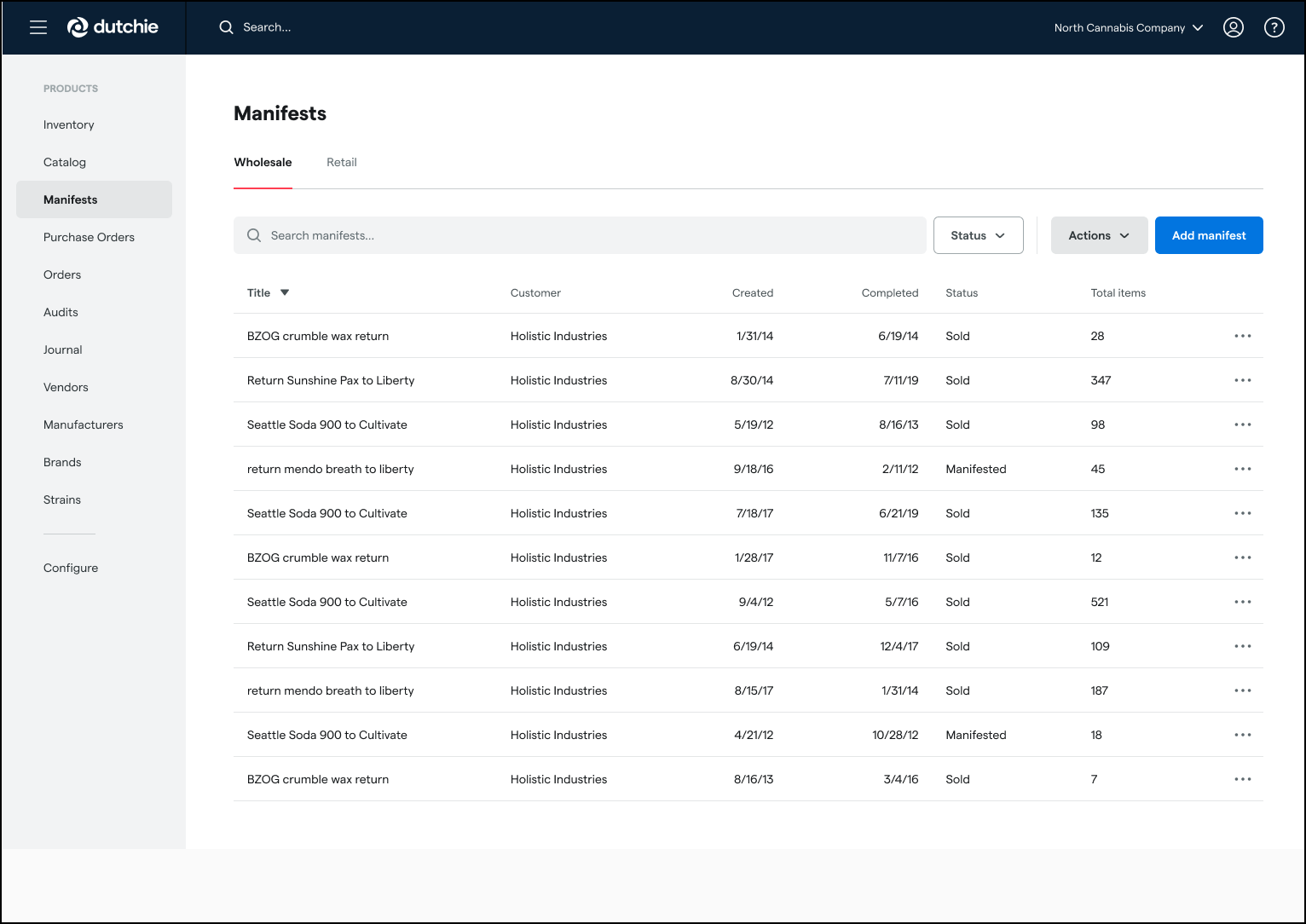This screenshot has width=1306, height=924.
Task: Click the help question mark icon
Action: (1274, 27)
